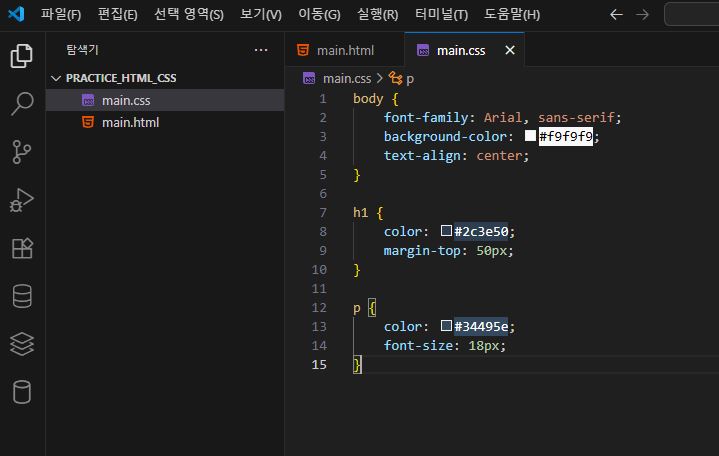Image resolution: width=719 pixels, height=456 pixels.
Task: Click the #2c3e50 color swatch
Action: [447, 232]
